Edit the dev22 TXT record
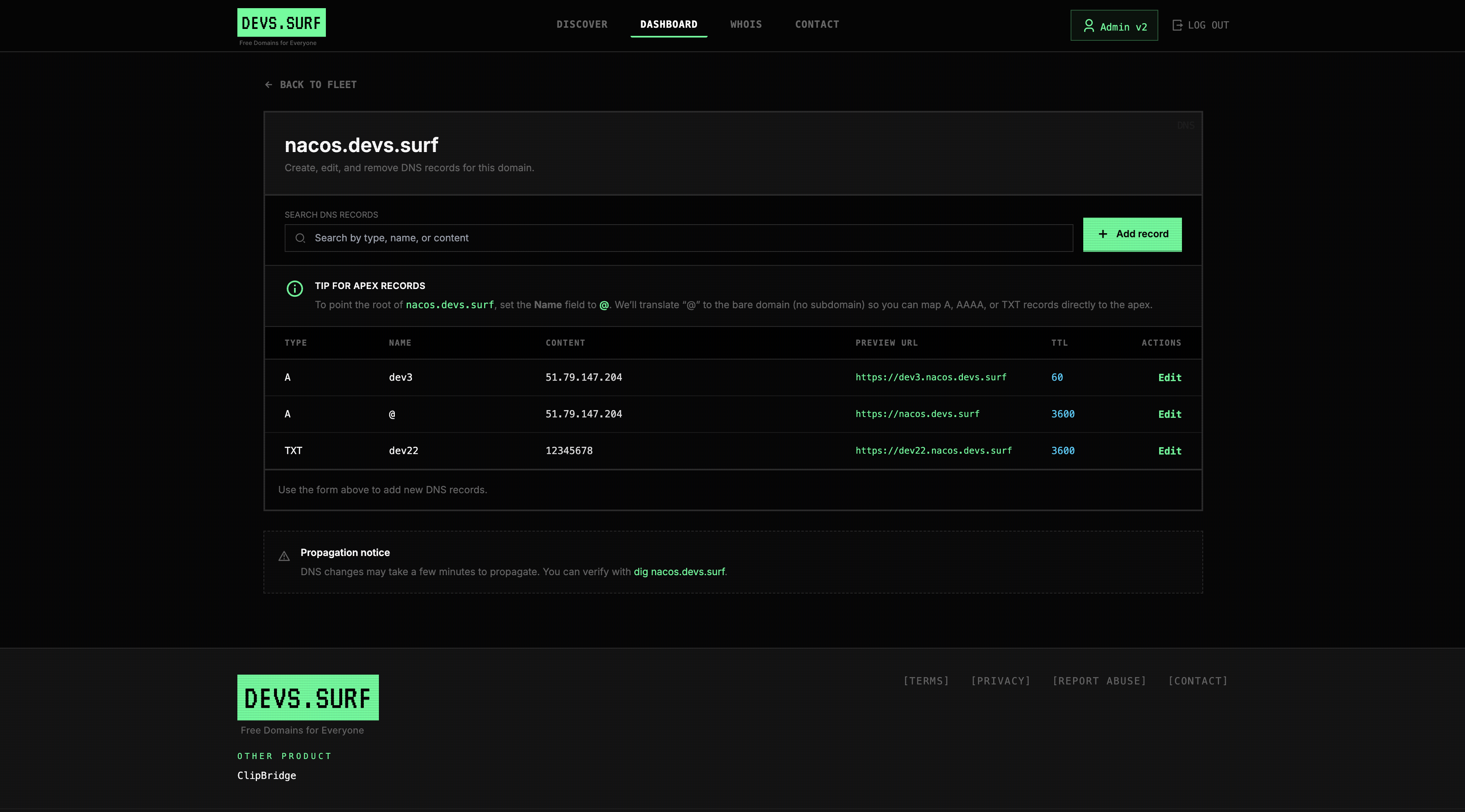The width and height of the screenshot is (1465, 812). (1169, 451)
